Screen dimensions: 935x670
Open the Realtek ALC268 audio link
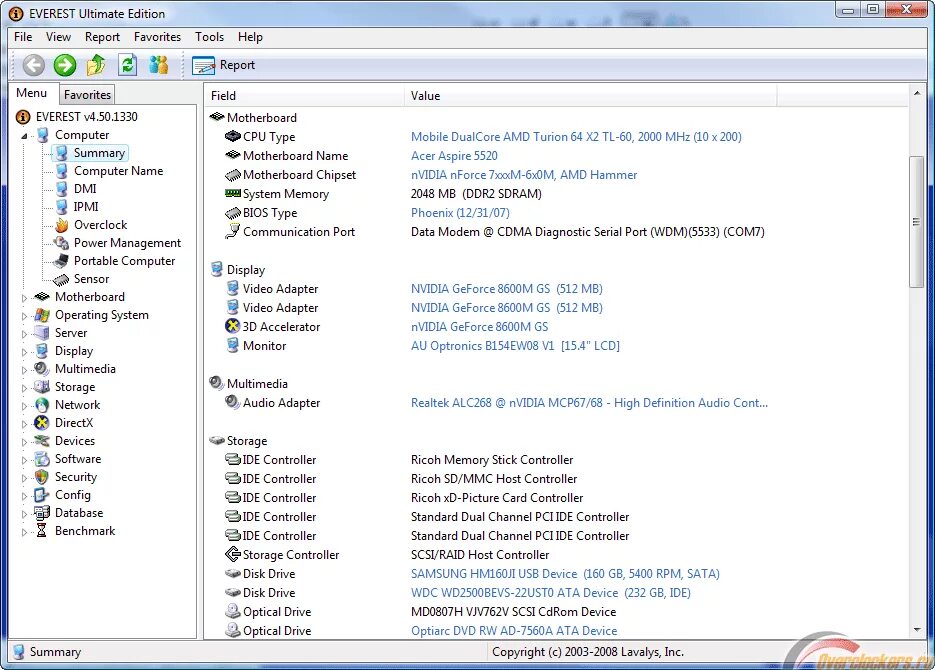pyautogui.click(x=589, y=402)
